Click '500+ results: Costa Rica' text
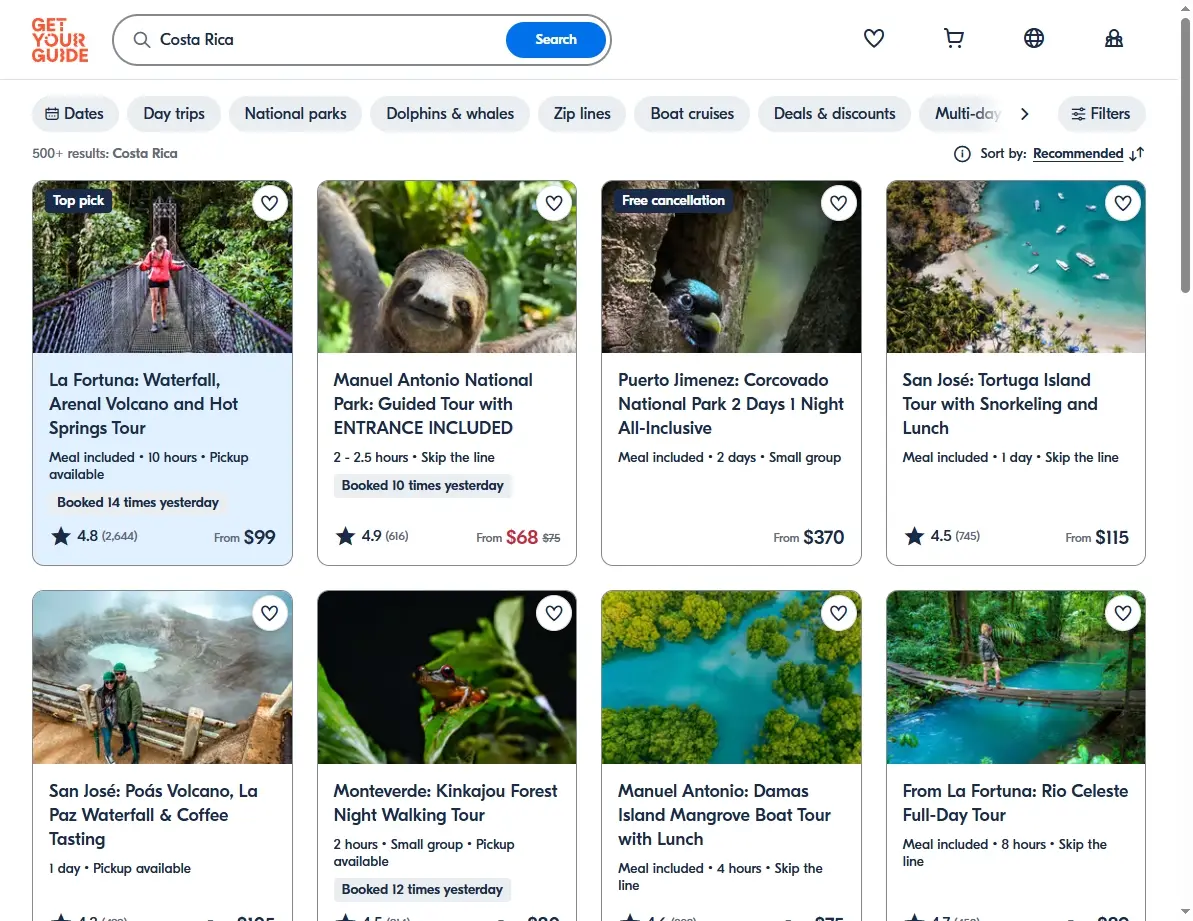This screenshot has height=921, width=1193. click(104, 154)
